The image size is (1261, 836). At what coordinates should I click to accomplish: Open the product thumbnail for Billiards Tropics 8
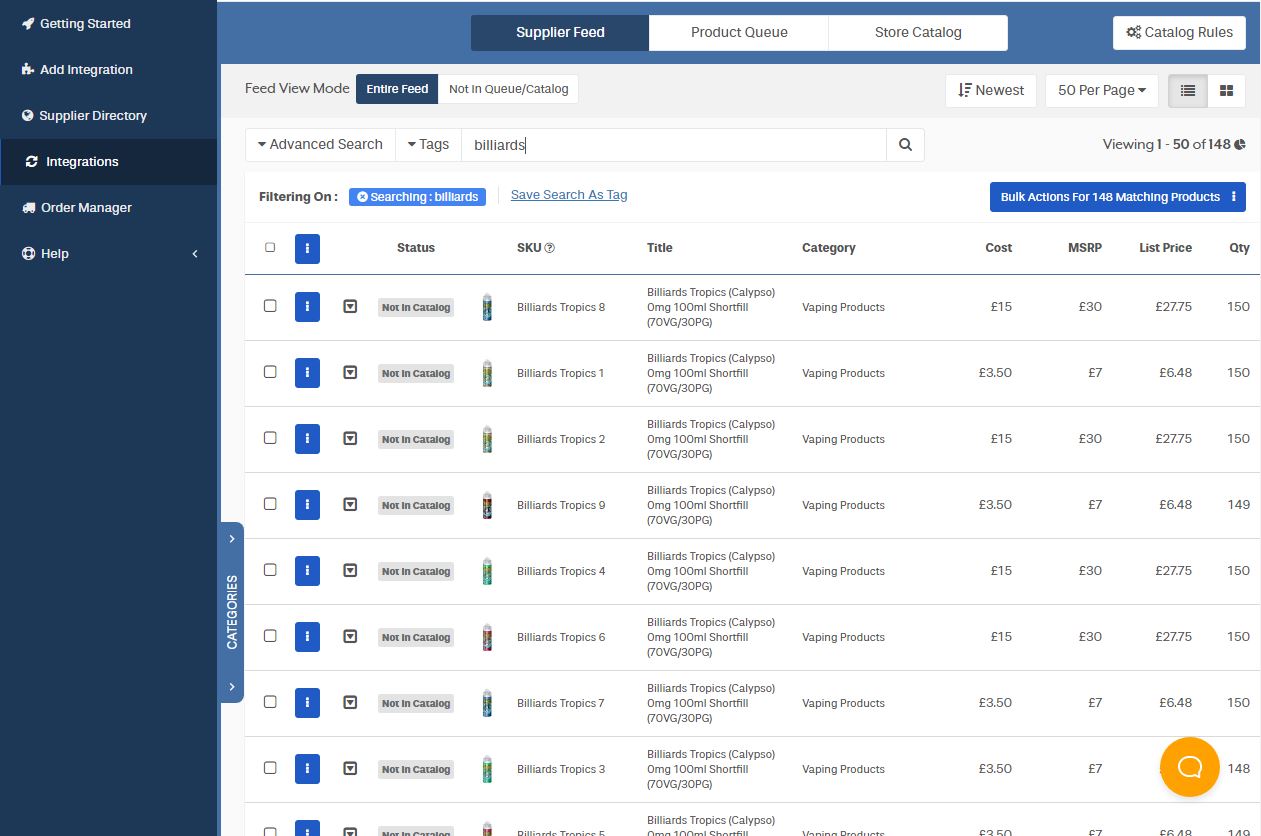pyautogui.click(x=487, y=307)
